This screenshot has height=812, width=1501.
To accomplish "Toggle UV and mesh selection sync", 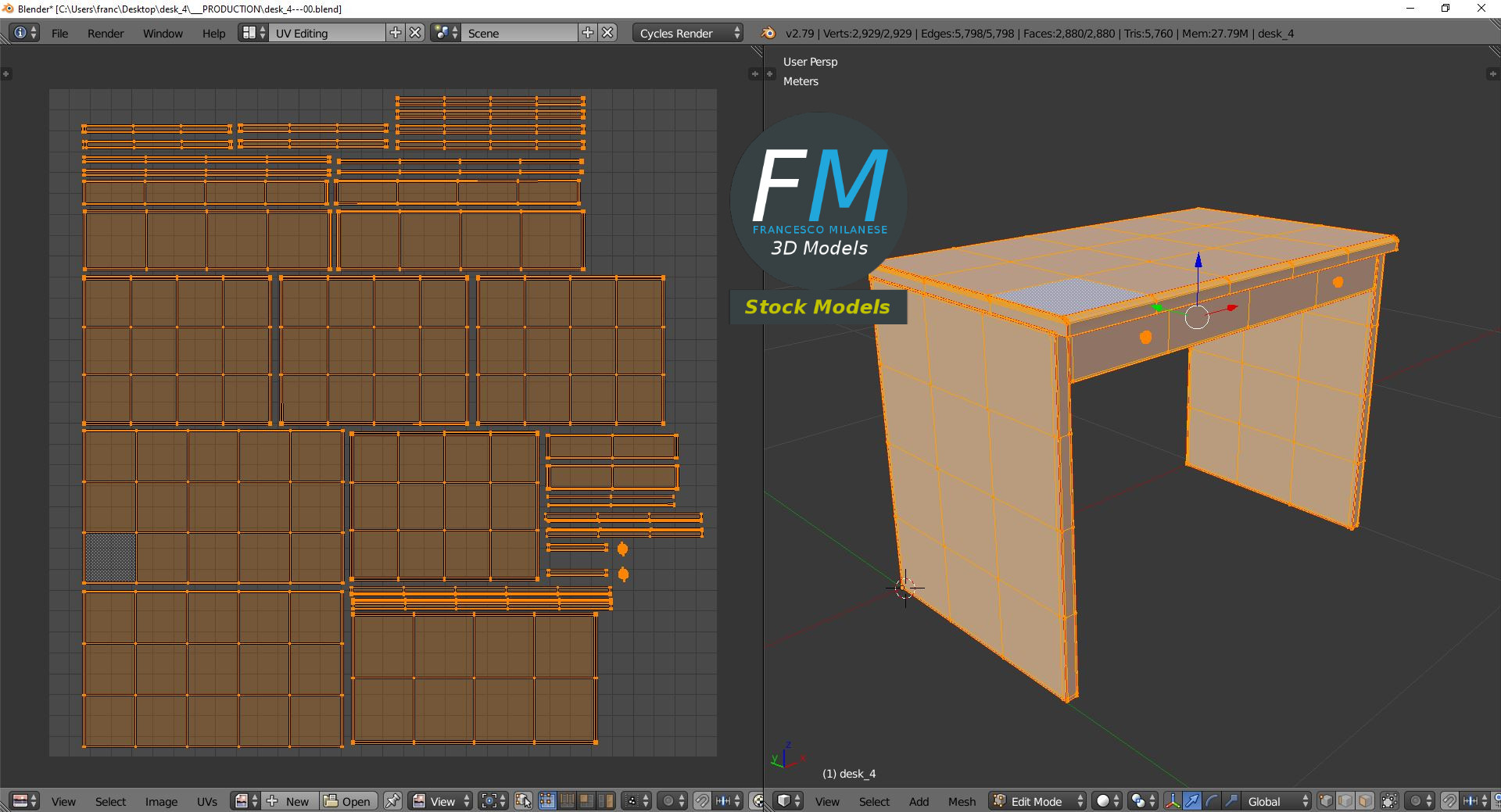I will point(523,801).
